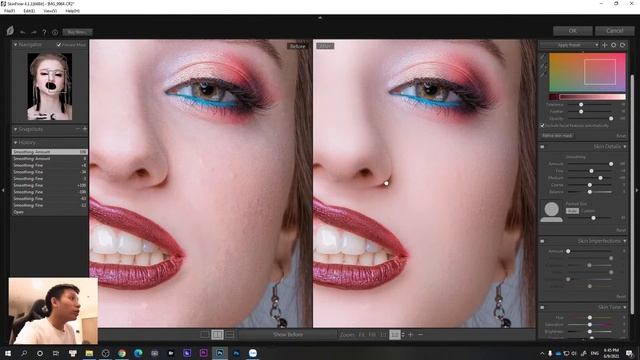This screenshot has width=640, height=360.
Task: Fit the image to the view
Action: pos(361,335)
